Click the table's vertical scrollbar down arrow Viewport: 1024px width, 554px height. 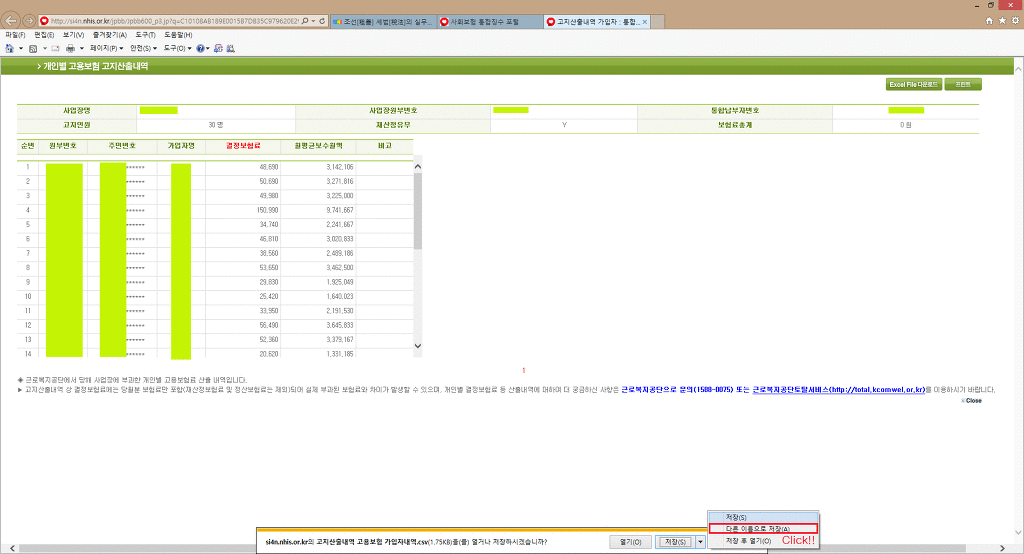pos(418,346)
